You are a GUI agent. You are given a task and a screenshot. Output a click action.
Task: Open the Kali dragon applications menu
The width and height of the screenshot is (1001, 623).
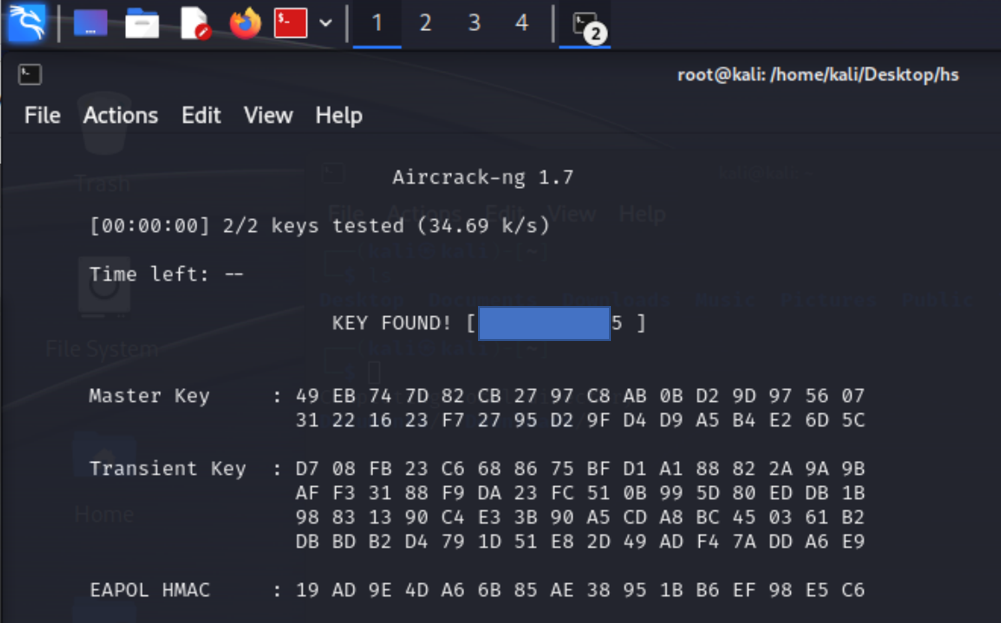click(x=27, y=23)
